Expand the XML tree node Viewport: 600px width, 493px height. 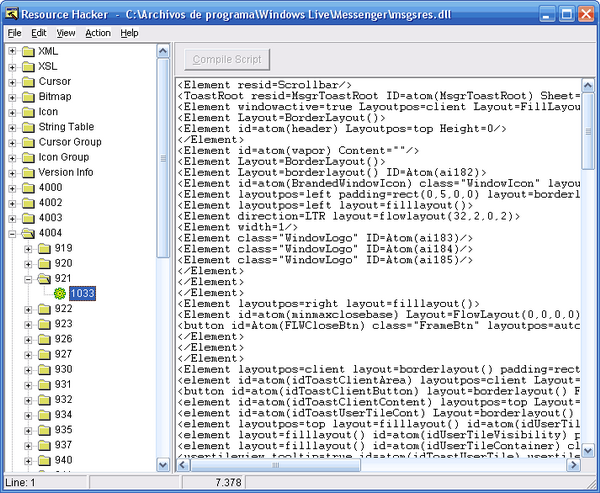point(12,51)
